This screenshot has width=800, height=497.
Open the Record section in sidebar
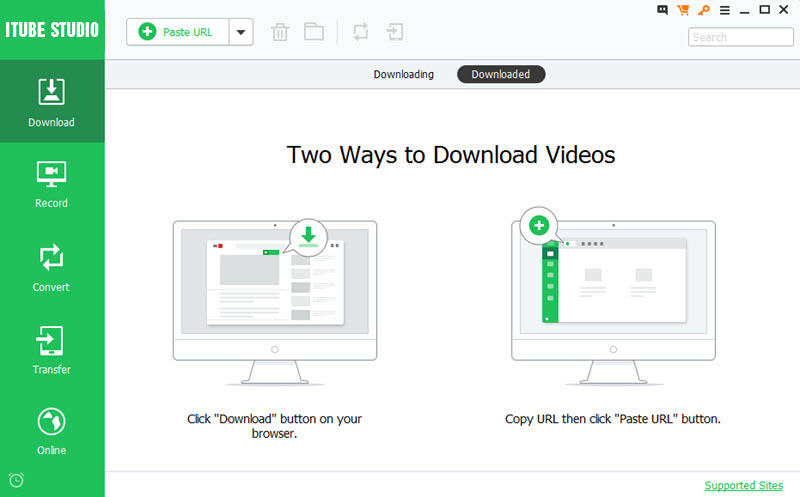pyautogui.click(x=52, y=184)
